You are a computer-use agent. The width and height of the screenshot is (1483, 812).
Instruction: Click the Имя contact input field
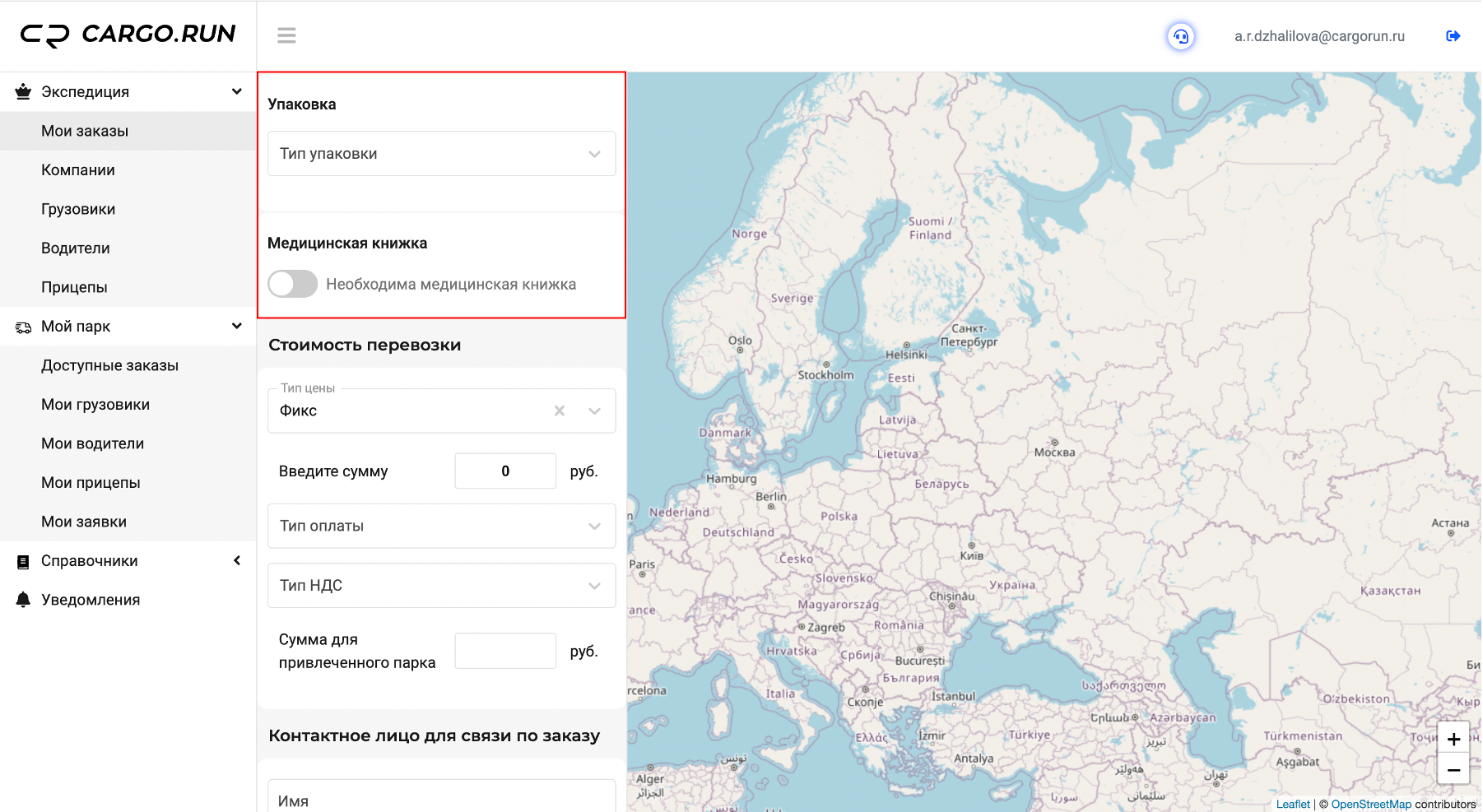coord(441,800)
